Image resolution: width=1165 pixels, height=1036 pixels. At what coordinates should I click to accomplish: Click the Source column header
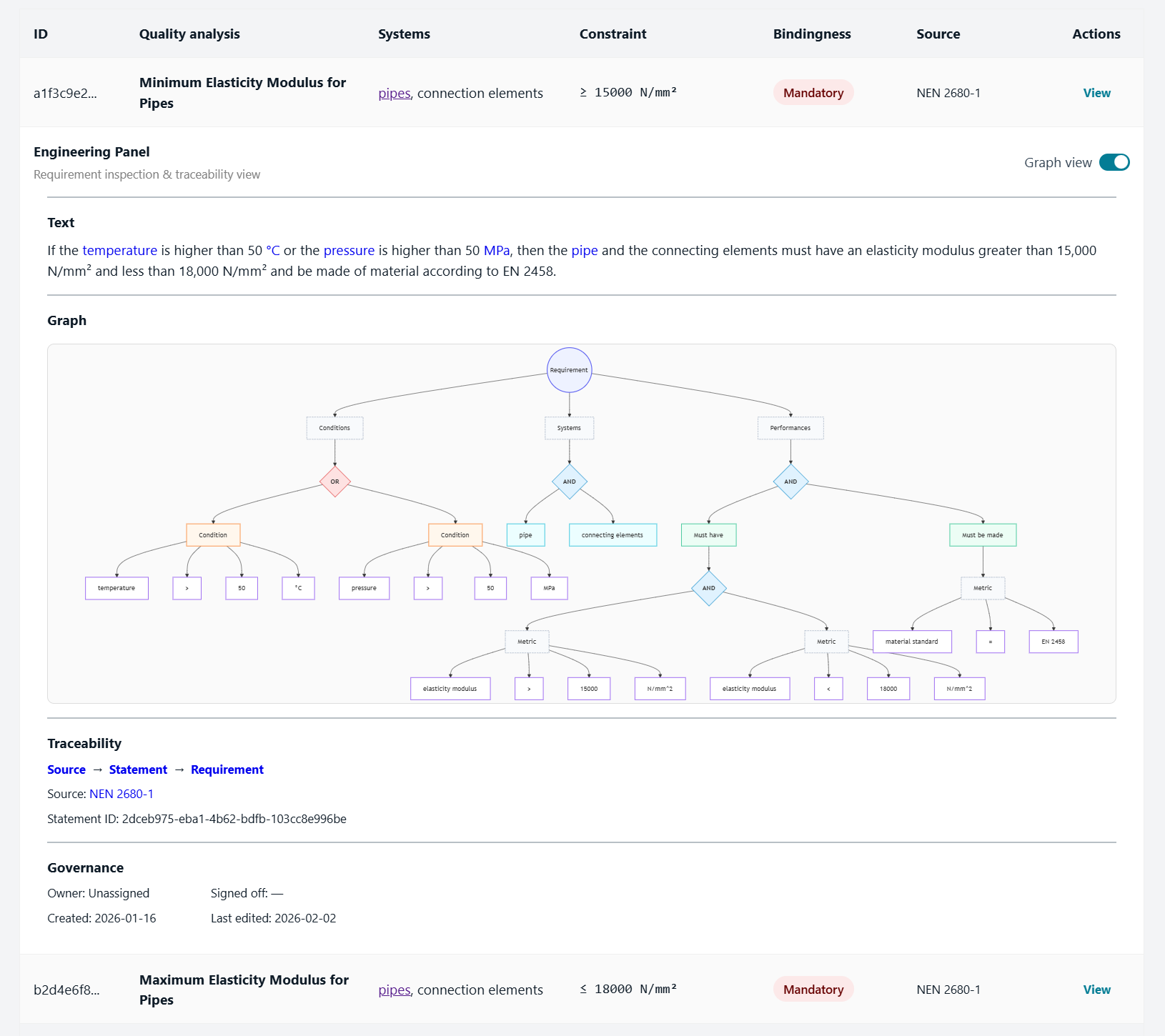[938, 34]
